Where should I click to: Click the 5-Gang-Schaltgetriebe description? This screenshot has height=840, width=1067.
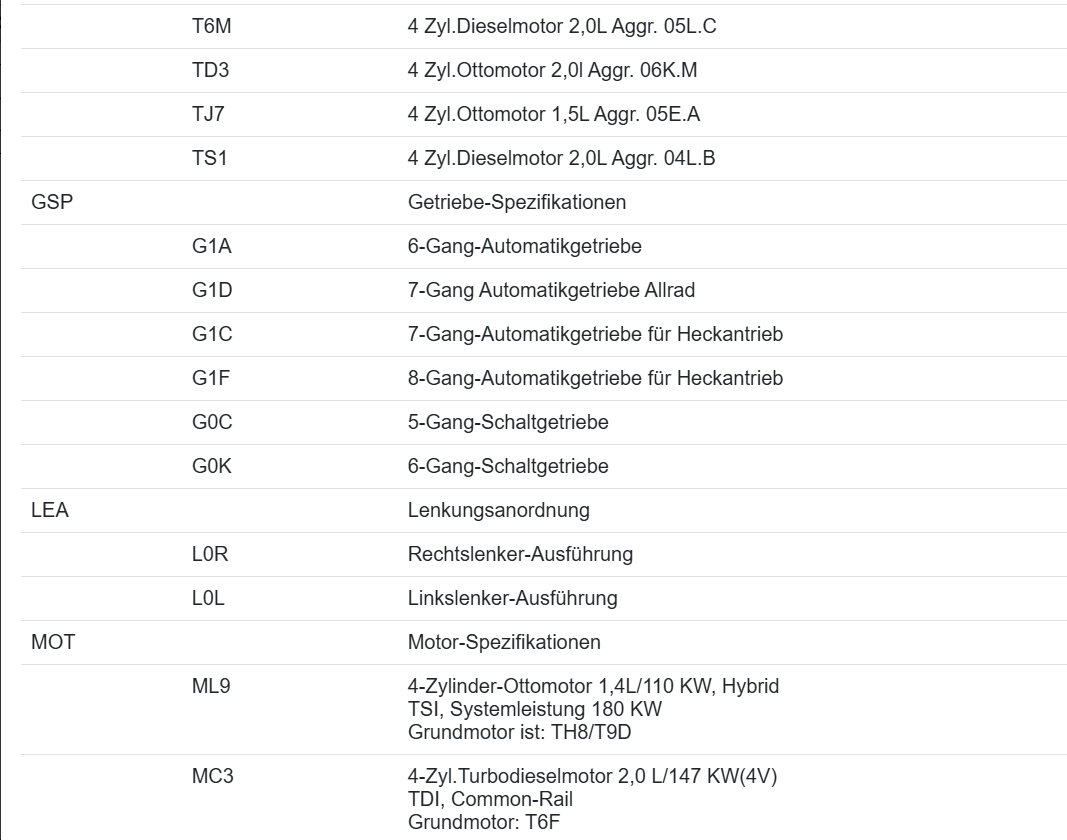[x=508, y=423]
